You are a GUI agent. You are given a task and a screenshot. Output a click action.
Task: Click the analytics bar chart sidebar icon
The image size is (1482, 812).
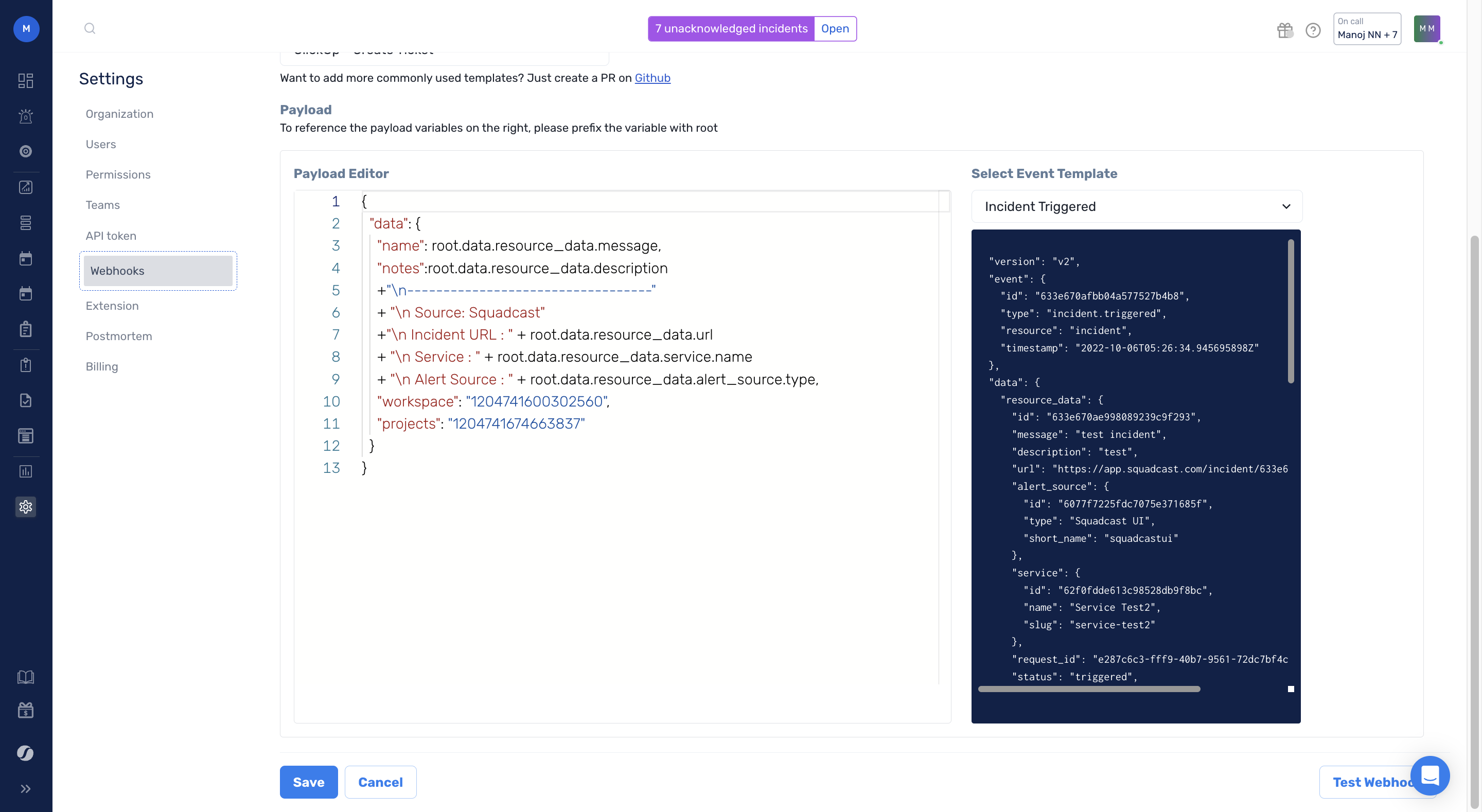tap(26, 471)
